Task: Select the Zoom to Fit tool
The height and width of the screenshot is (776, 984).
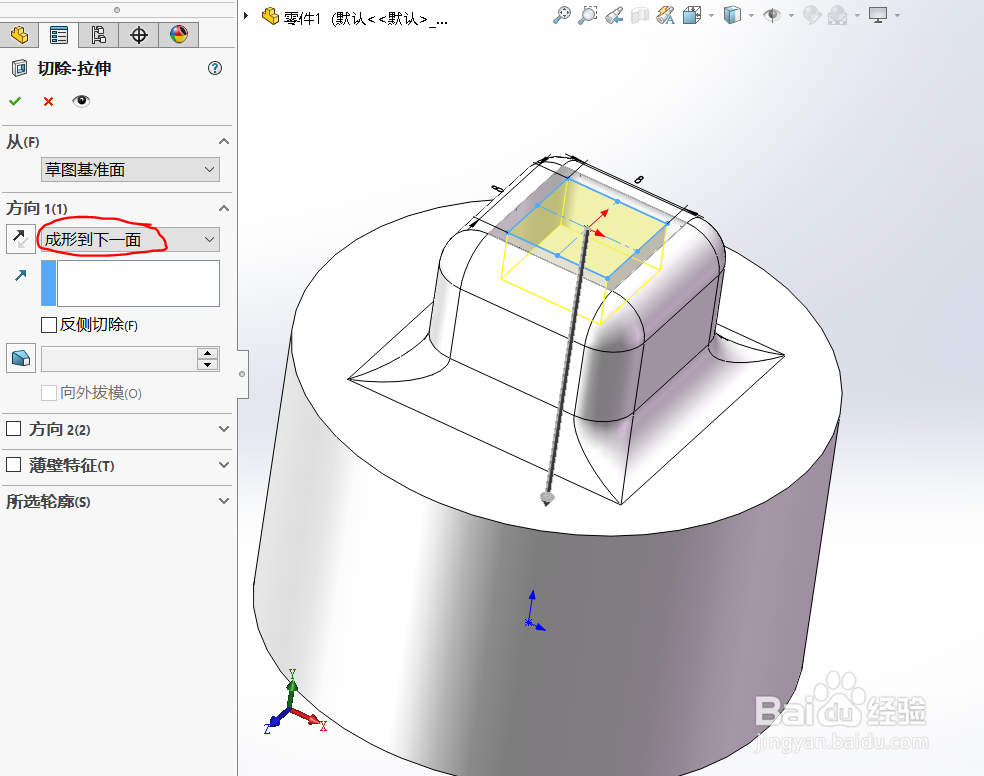Action: (563, 14)
